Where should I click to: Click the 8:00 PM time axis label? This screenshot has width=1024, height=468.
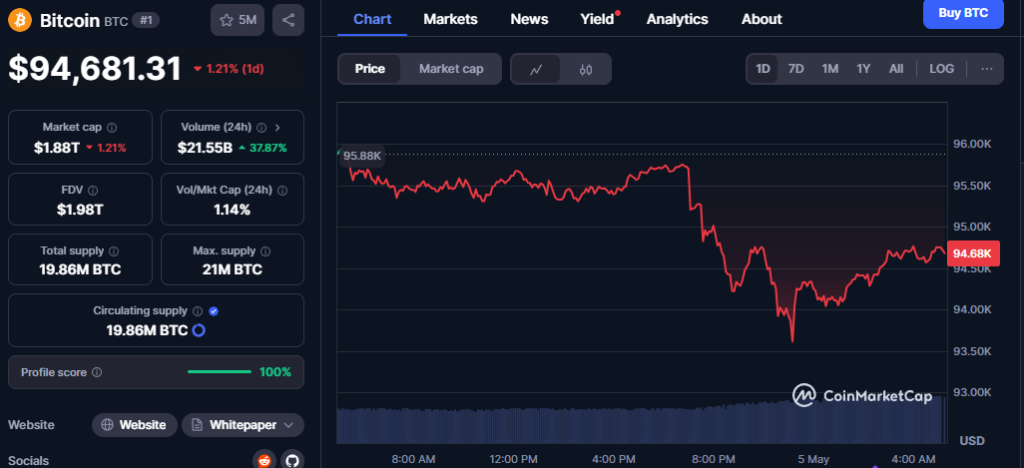pyautogui.click(x=713, y=460)
